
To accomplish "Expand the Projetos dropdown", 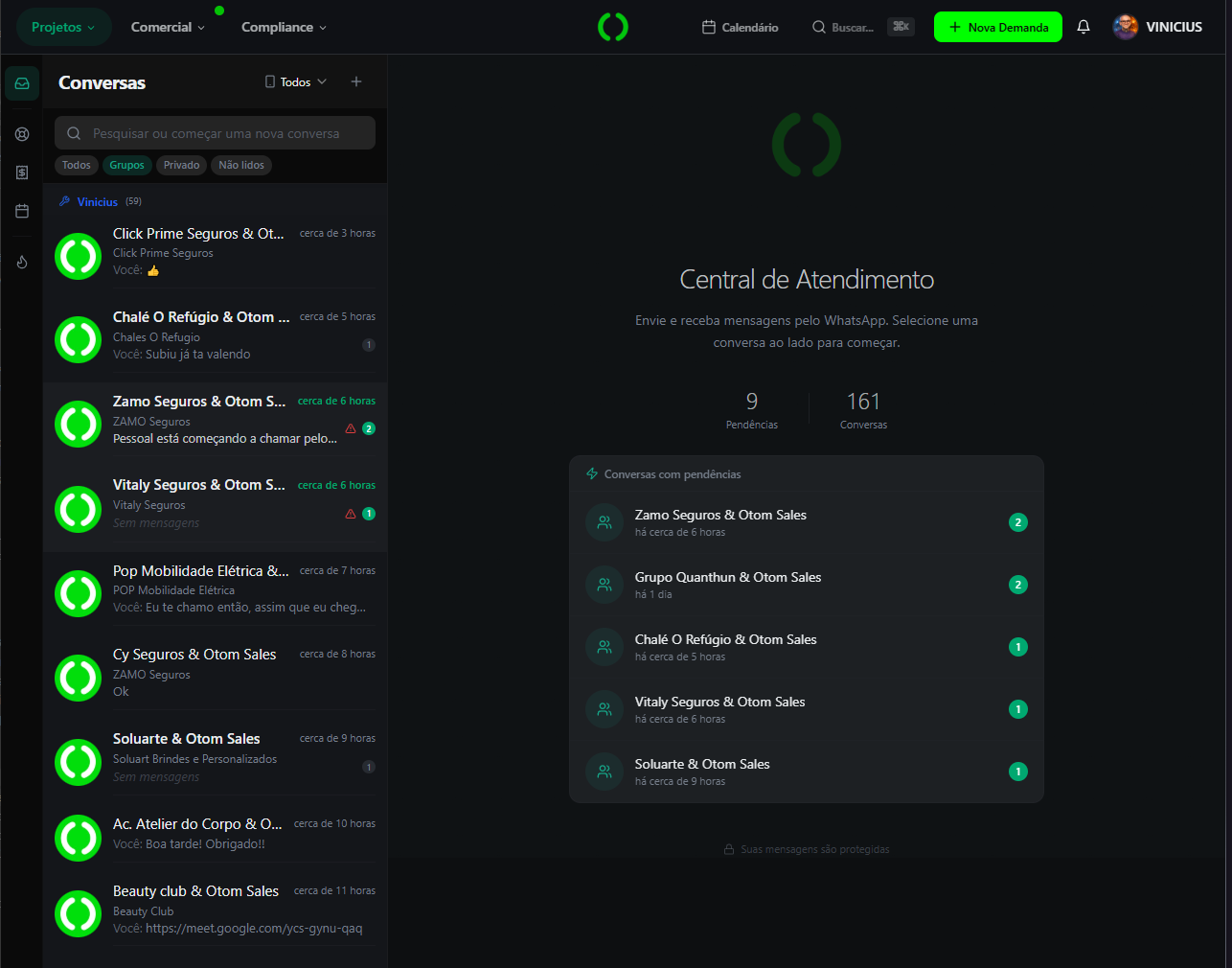I will pos(63,27).
